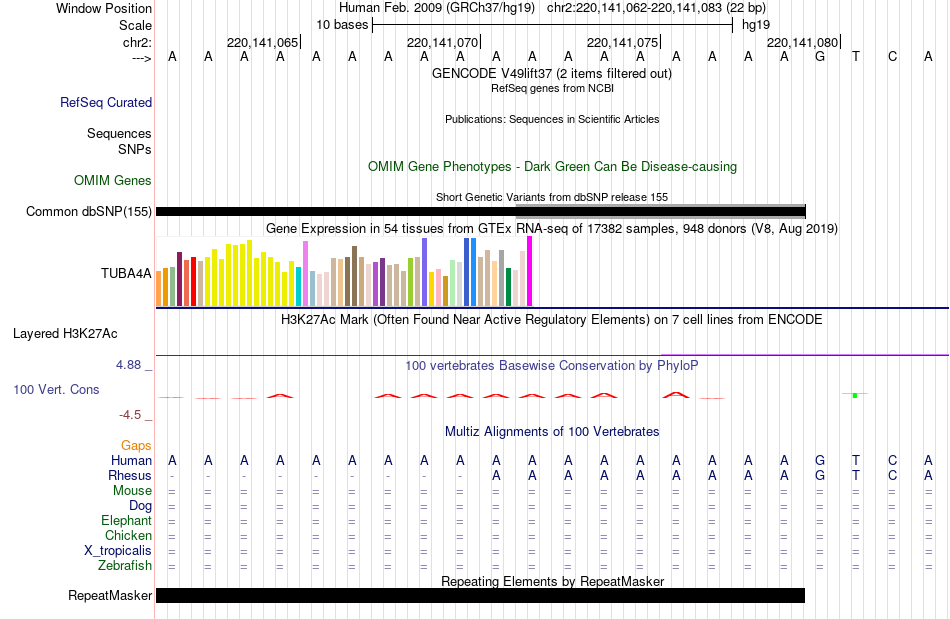Click the Sequences SNPs track label
The image size is (950, 619).
pyautogui.click(x=119, y=141)
